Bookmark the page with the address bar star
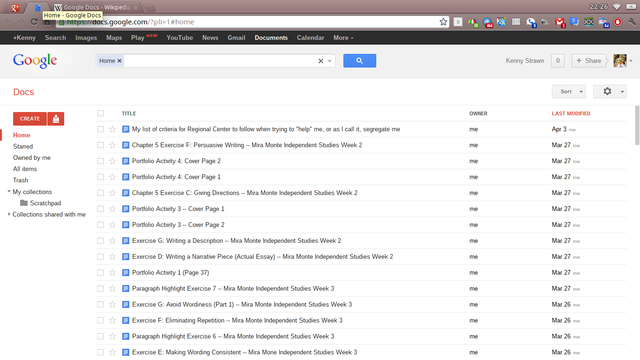640x360 pixels. click(x=443, y=22)
